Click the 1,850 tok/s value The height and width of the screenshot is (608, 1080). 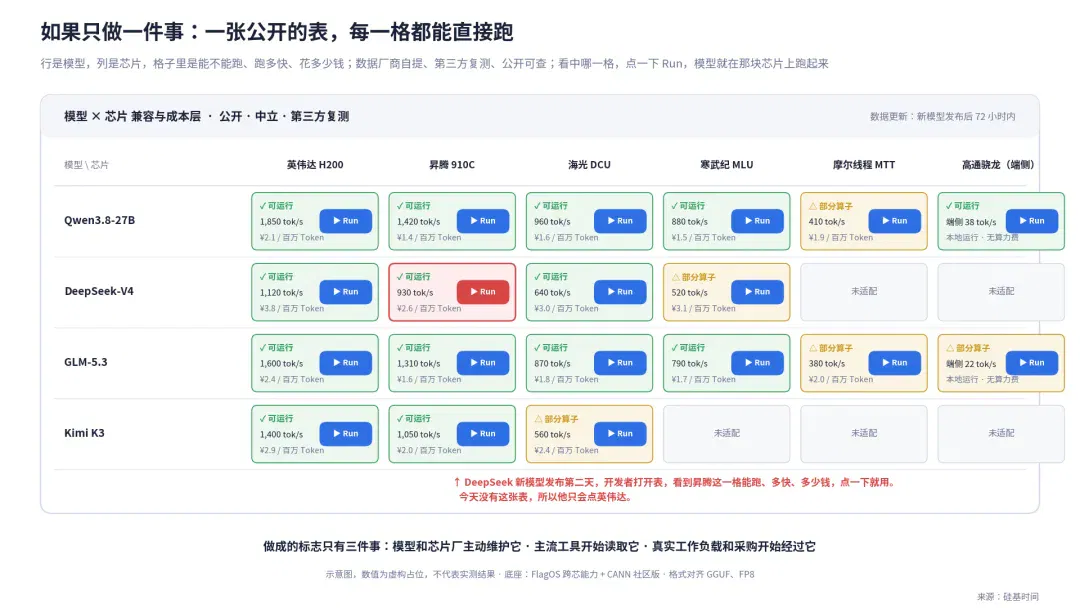coord(282,222)
